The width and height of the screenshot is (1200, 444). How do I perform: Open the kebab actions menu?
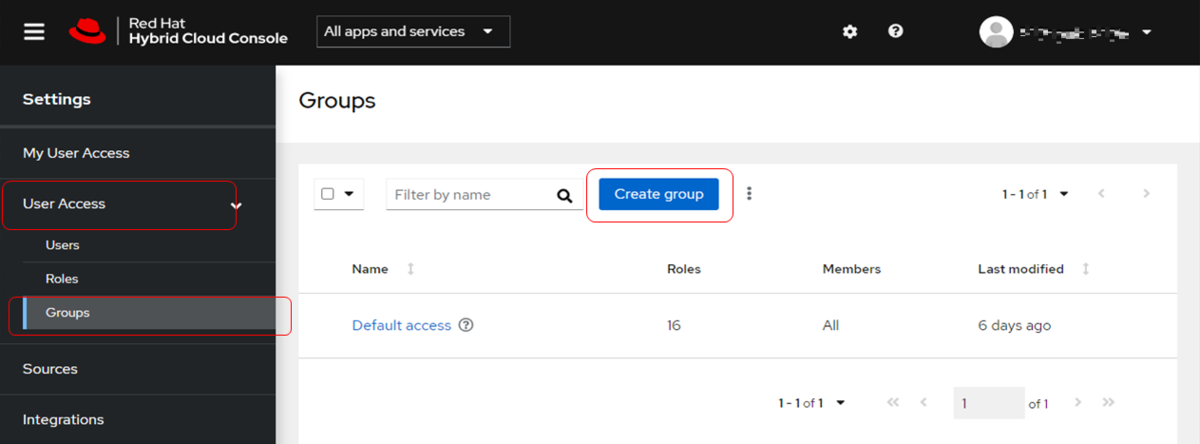pyautogui.click(x=749, y=194)
